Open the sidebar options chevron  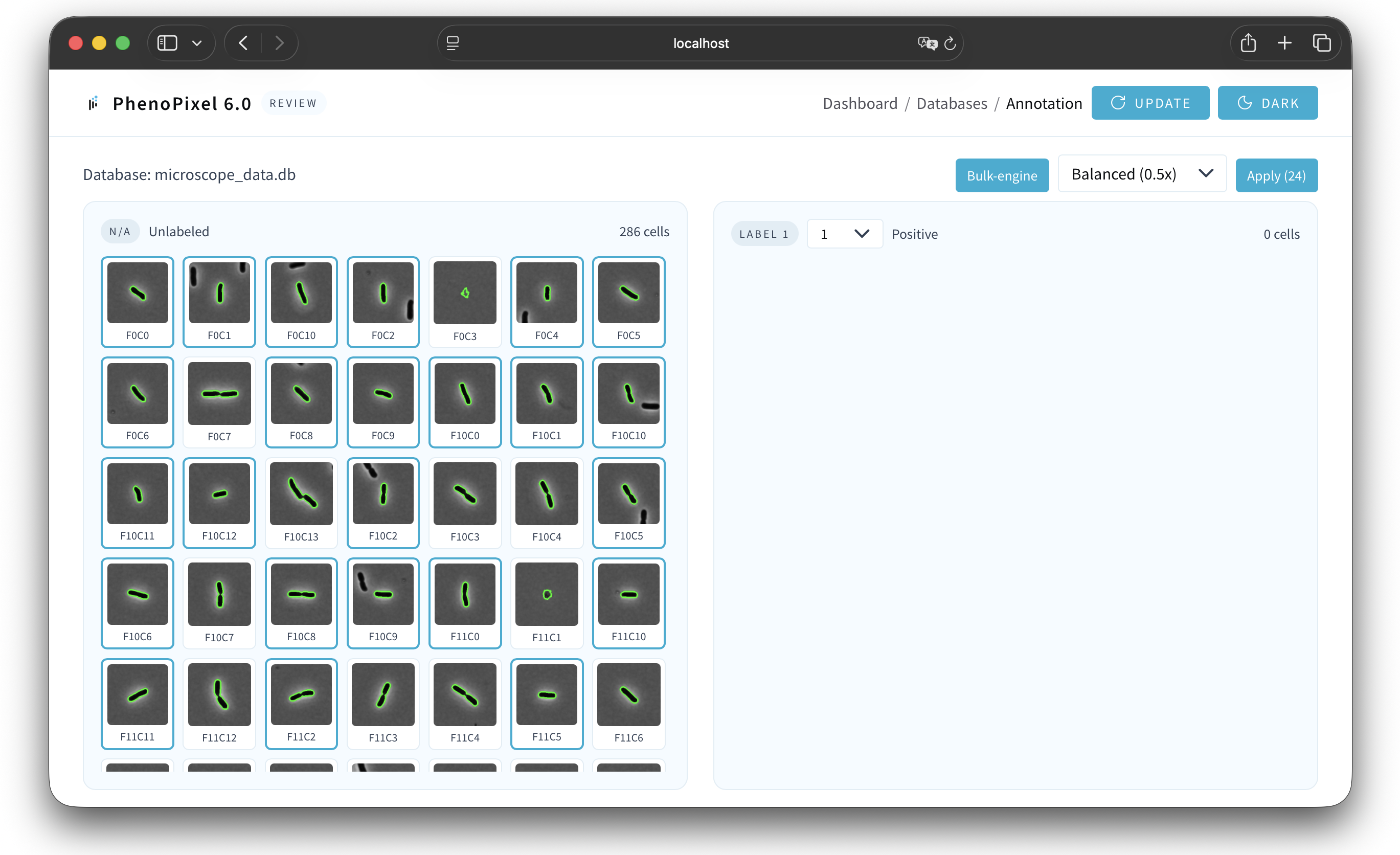point(197,43)
